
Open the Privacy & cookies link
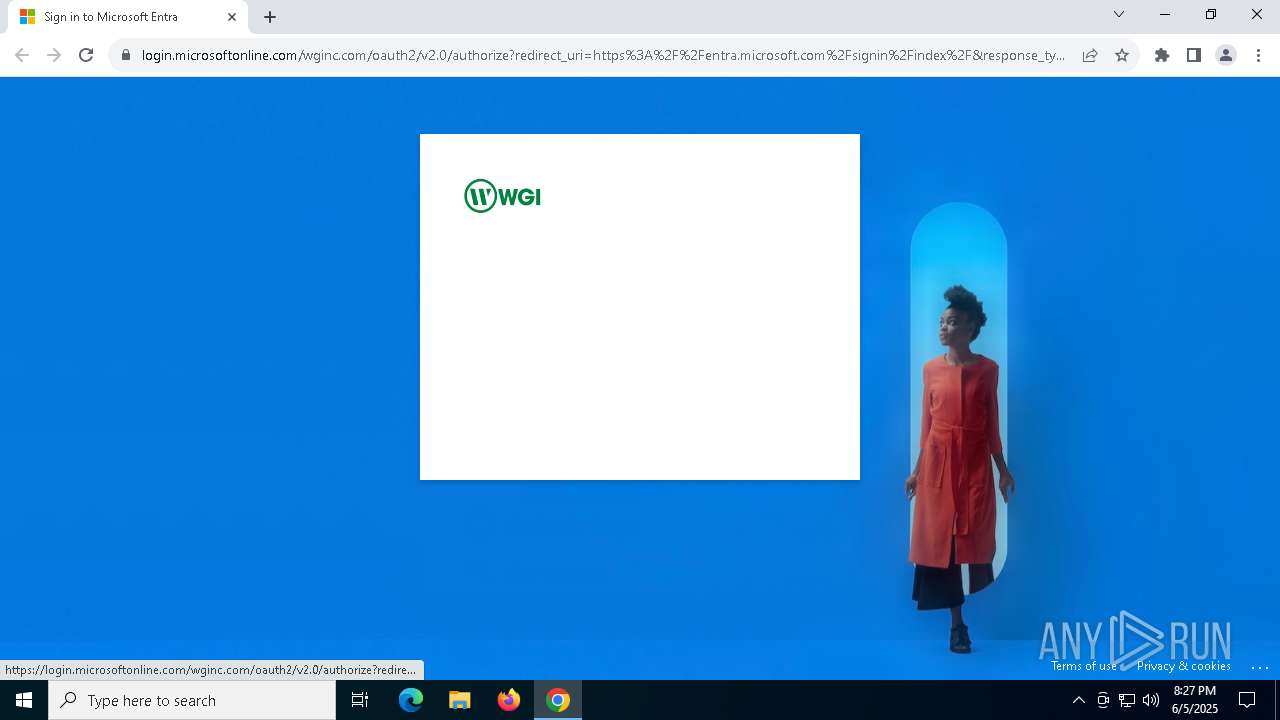(x=1184, y=666)
